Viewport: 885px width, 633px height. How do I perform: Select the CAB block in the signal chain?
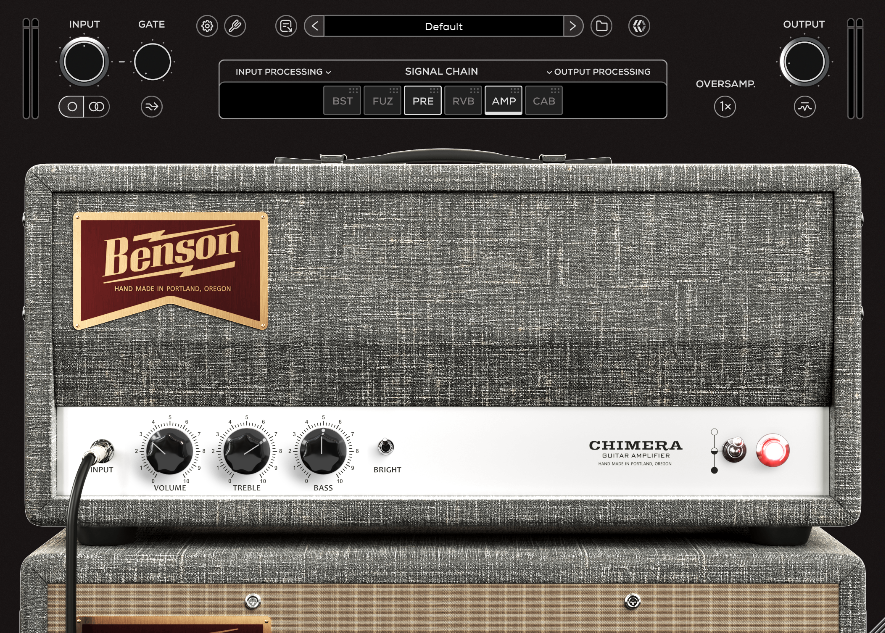tap(543, 100)
